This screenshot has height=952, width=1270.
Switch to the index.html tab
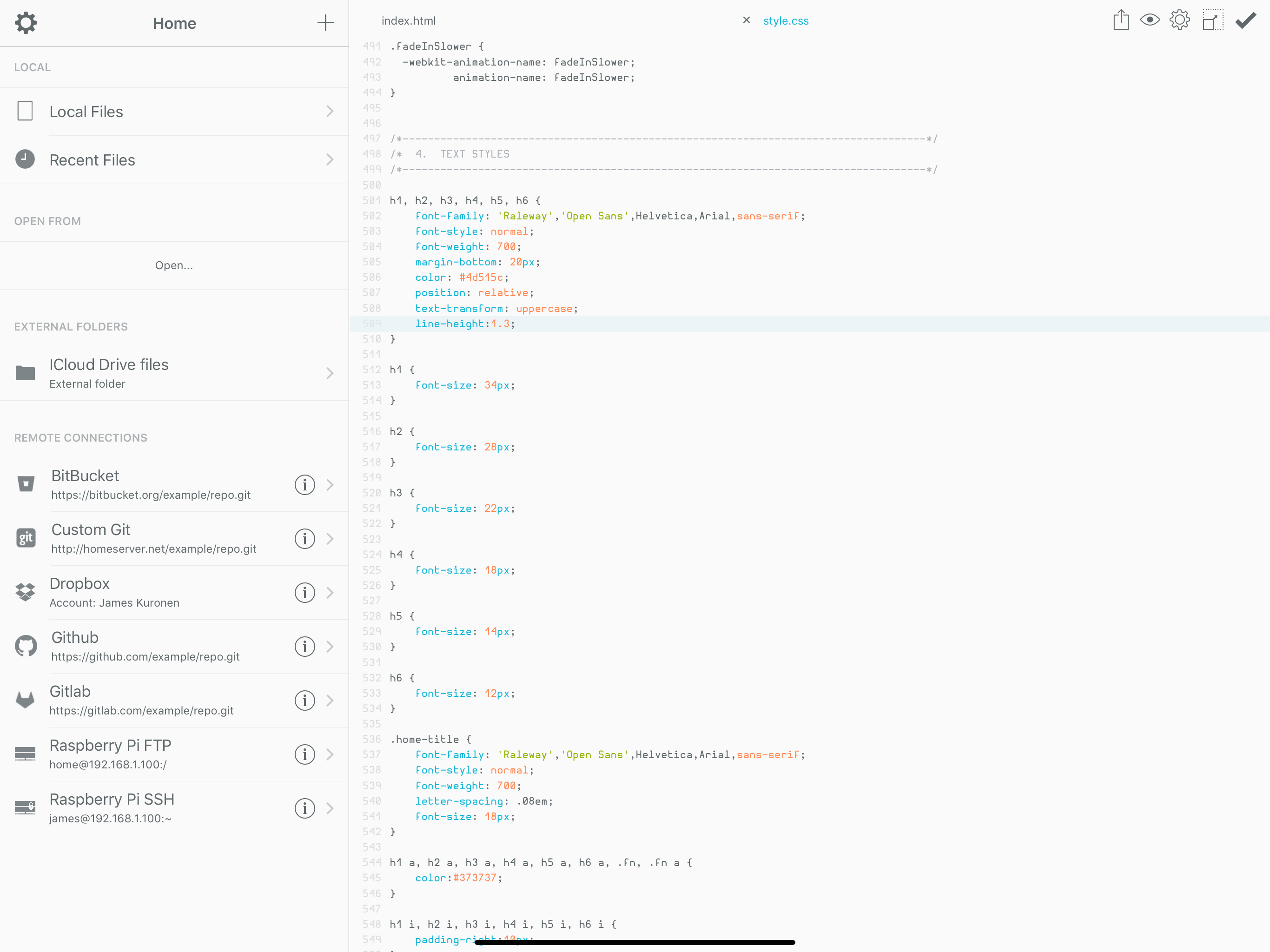pos(408,20)
